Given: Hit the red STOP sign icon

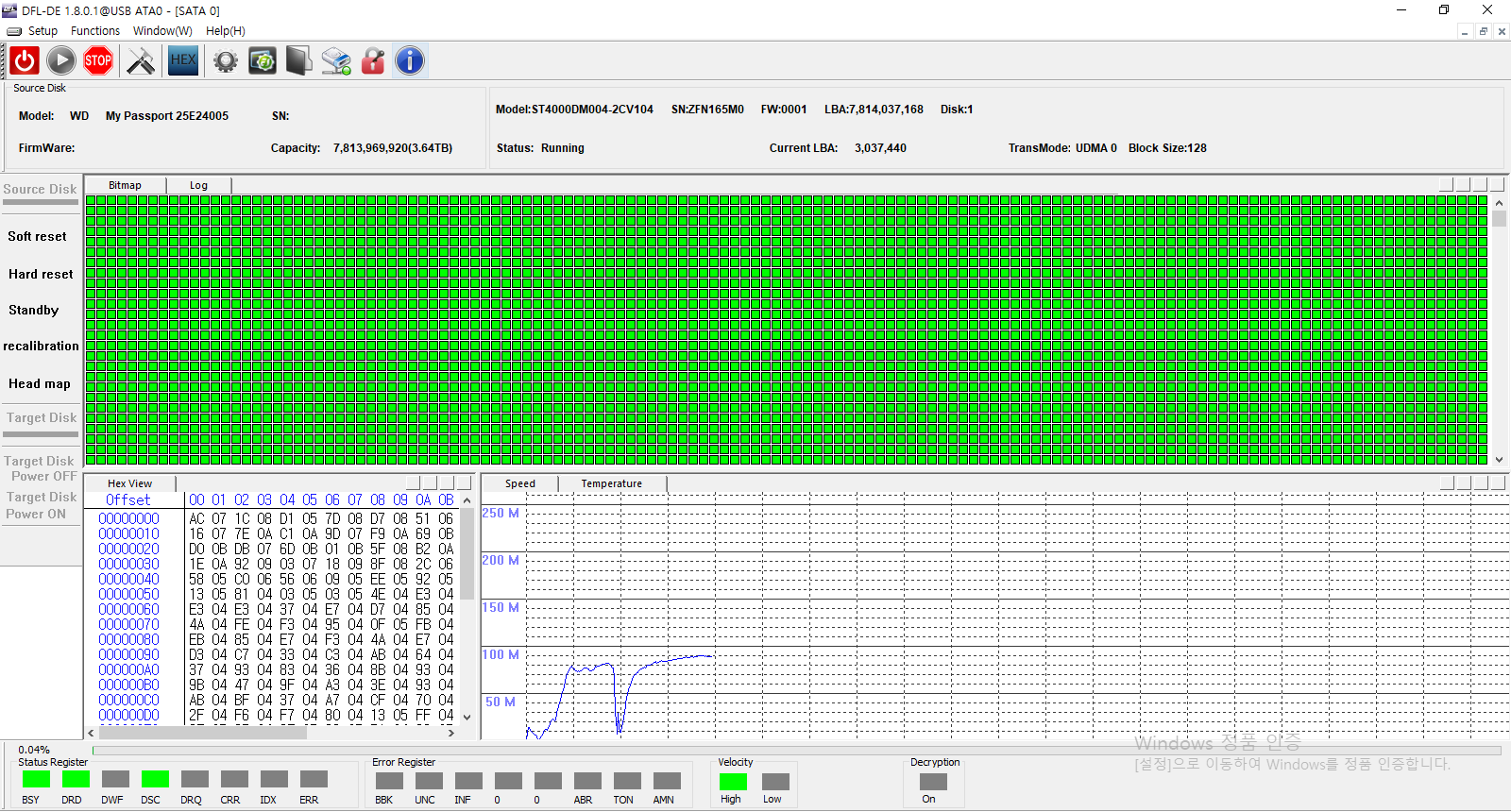Looking at the screenshot, I should tap(98, 61).
